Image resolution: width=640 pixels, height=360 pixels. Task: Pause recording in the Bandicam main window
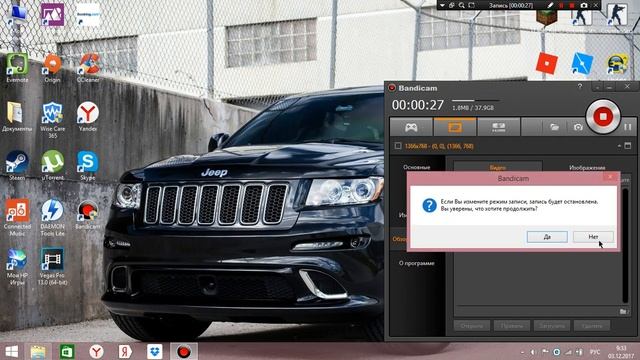coord(628,127)
